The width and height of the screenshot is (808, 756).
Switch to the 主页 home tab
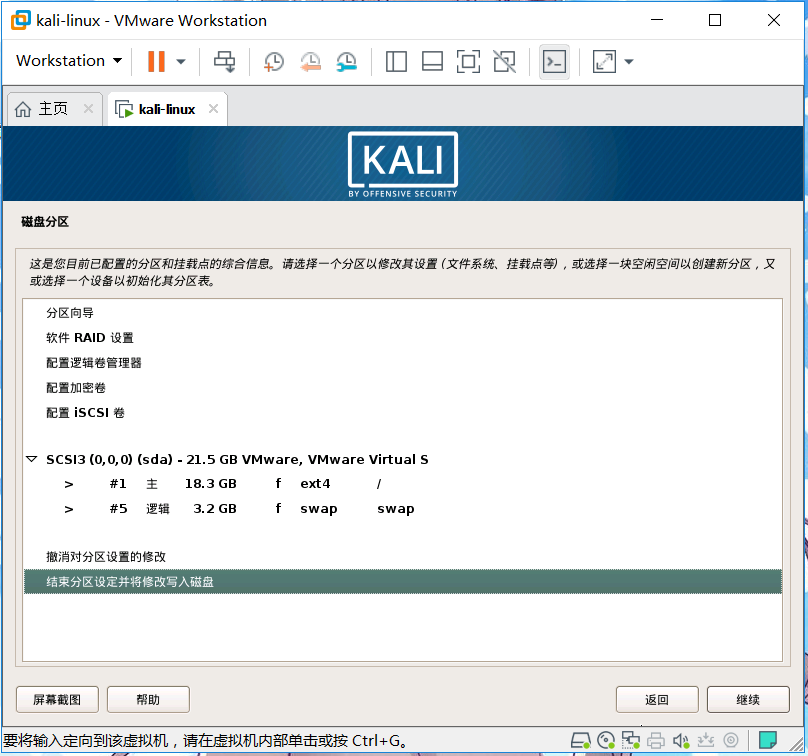pos(54,109)
